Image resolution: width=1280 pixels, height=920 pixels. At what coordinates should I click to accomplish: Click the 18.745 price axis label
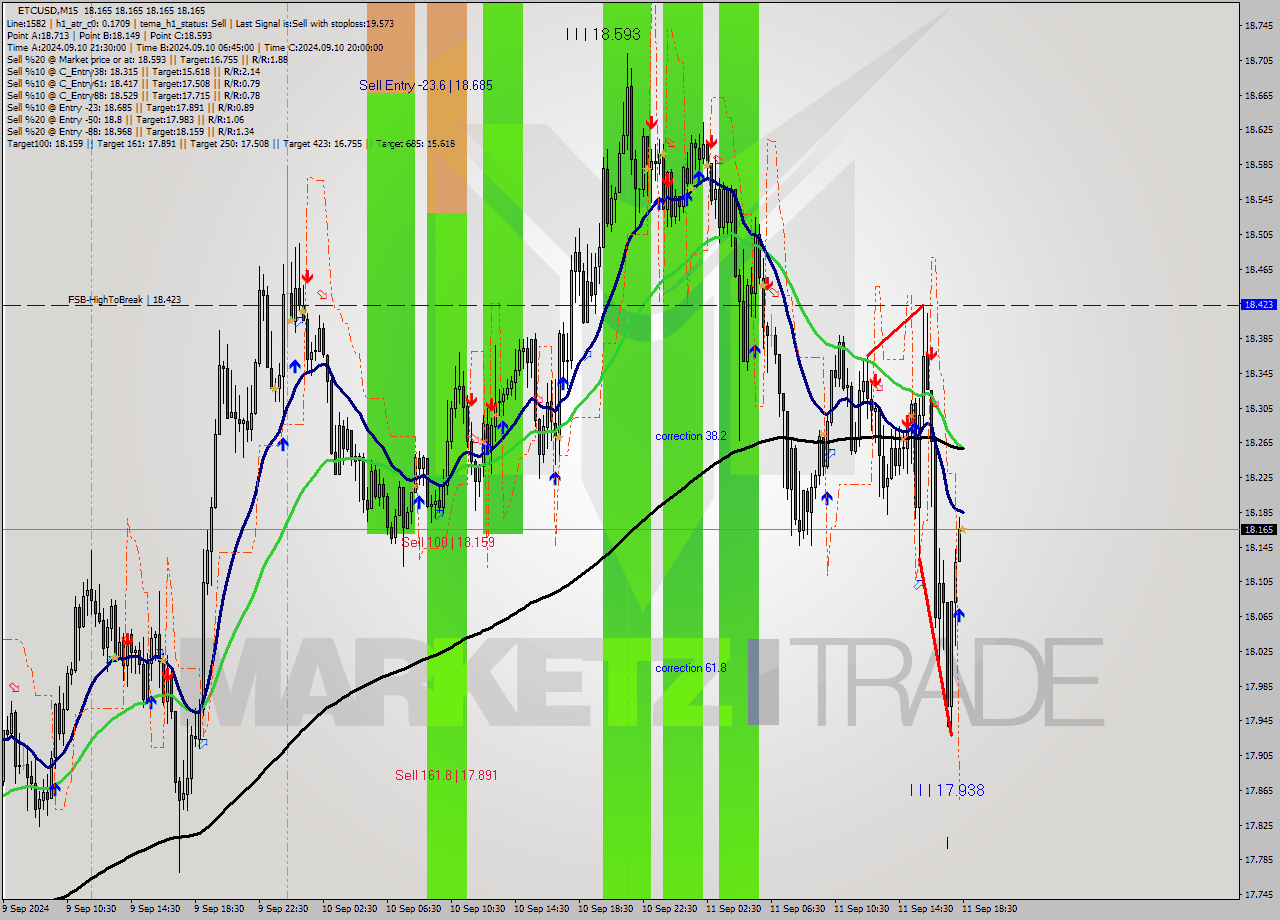click(x=1258, y=26)
